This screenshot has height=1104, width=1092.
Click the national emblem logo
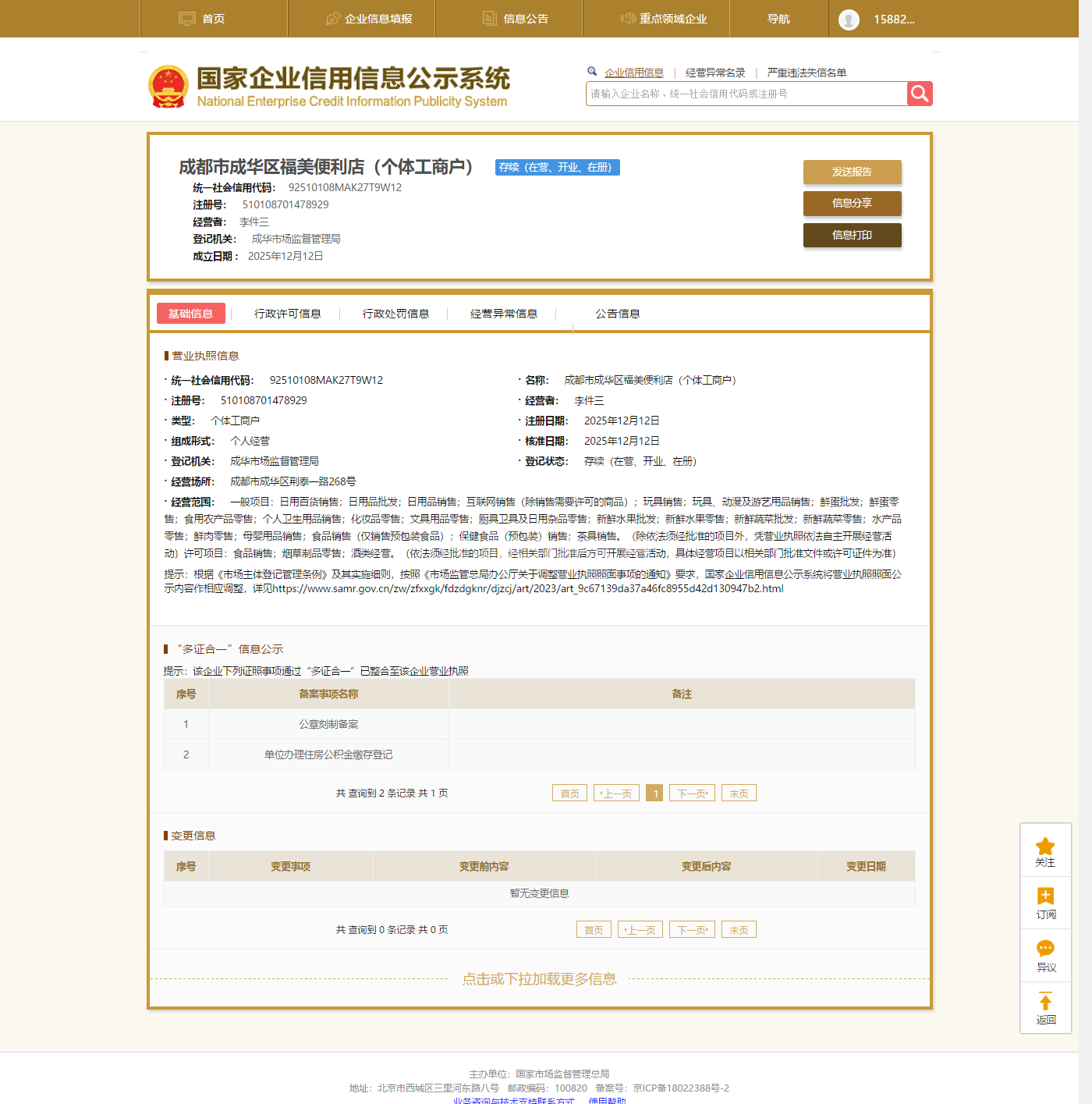[168, 87]
